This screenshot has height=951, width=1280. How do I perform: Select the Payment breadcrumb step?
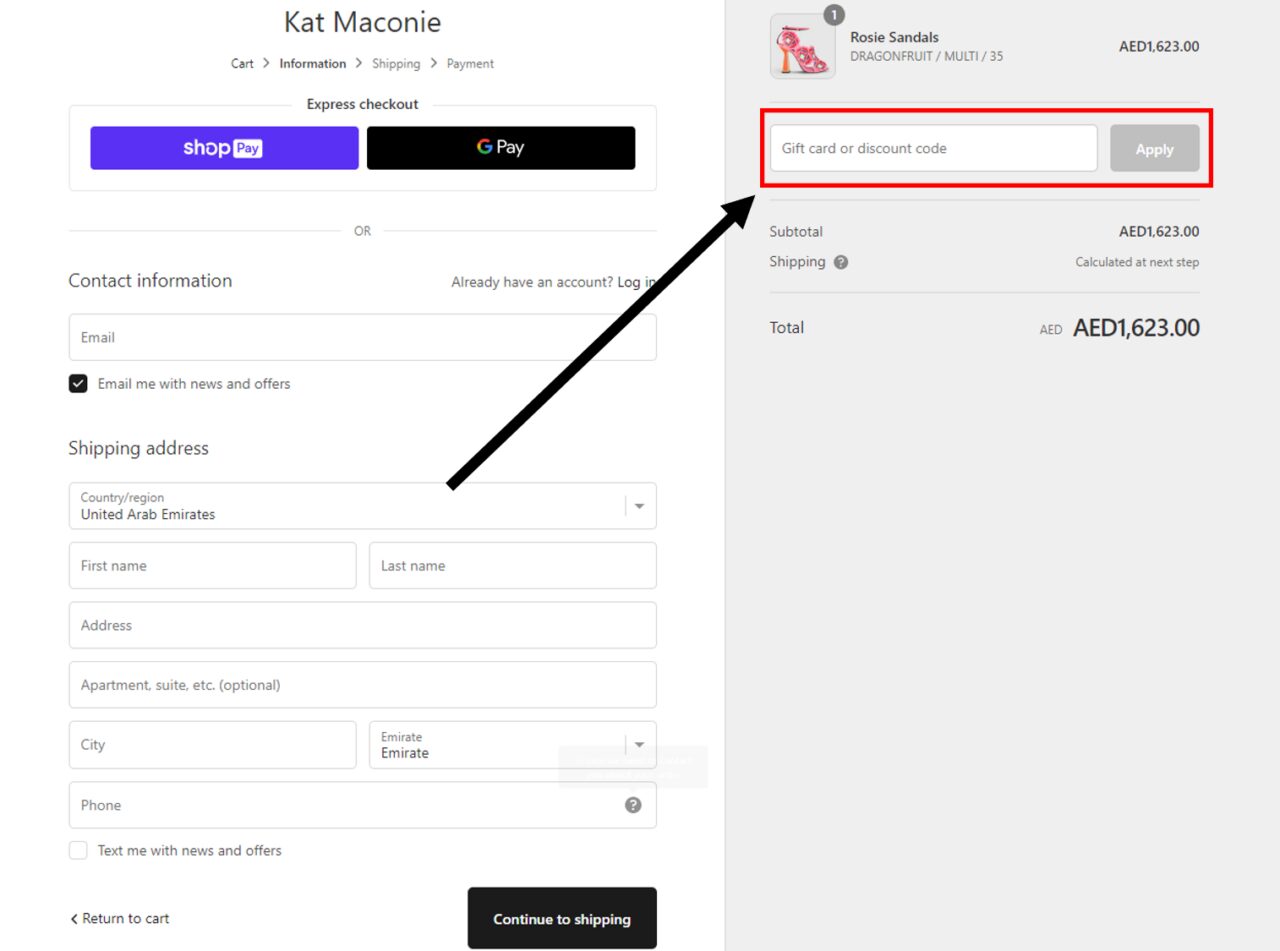pyautogui.click(x=470, y=64)
